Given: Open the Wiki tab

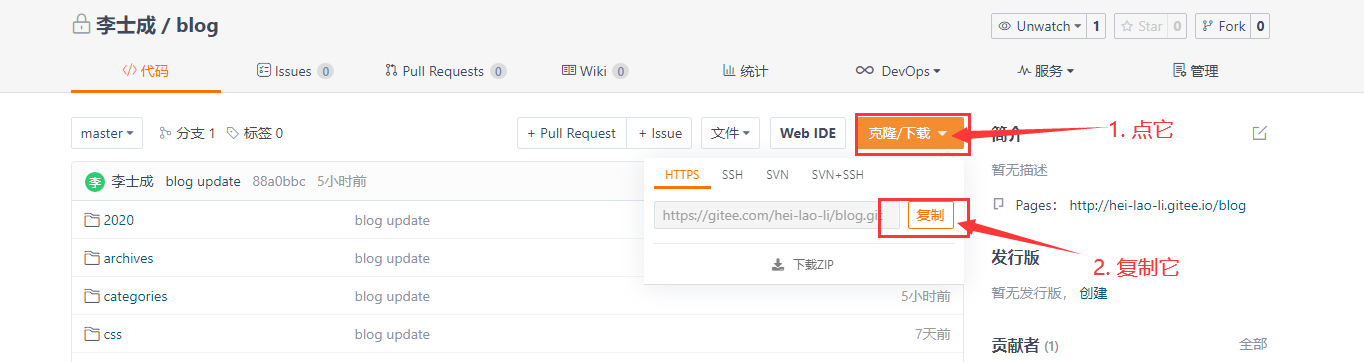Looking at the screenshot, I should point(595,71).
